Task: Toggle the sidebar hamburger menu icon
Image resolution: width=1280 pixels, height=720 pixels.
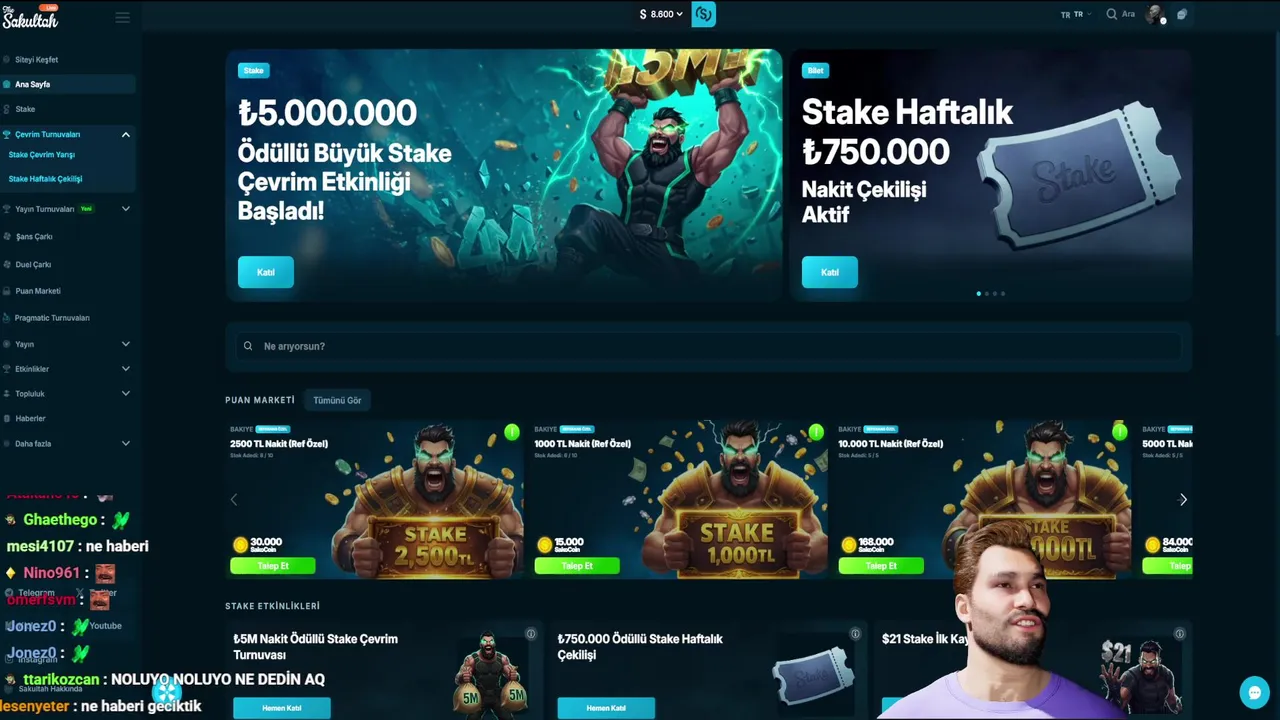Action: point(123,17)
